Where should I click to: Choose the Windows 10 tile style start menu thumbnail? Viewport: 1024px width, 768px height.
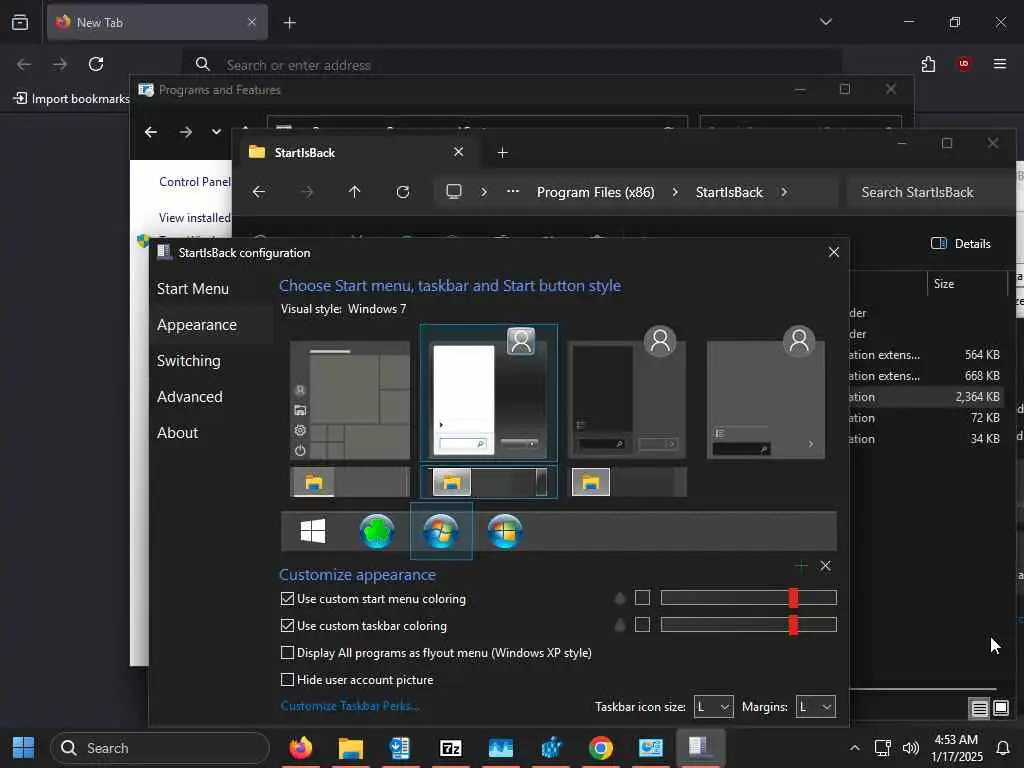350,400
